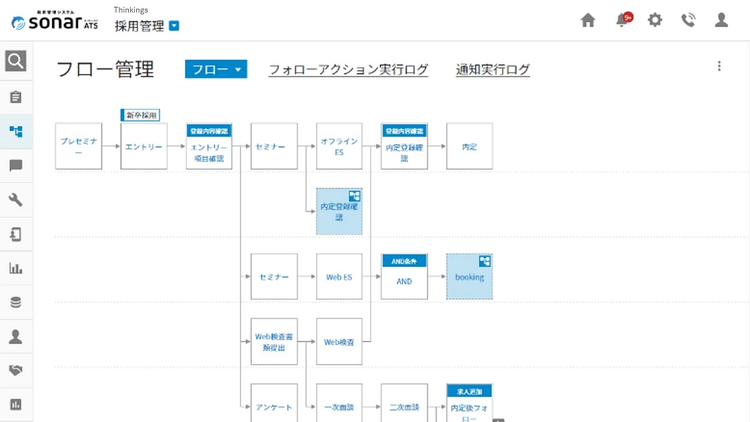Viewport: 750px width, 422px height.
Task: Open settings gear in top bar
Action: [655, 20]
